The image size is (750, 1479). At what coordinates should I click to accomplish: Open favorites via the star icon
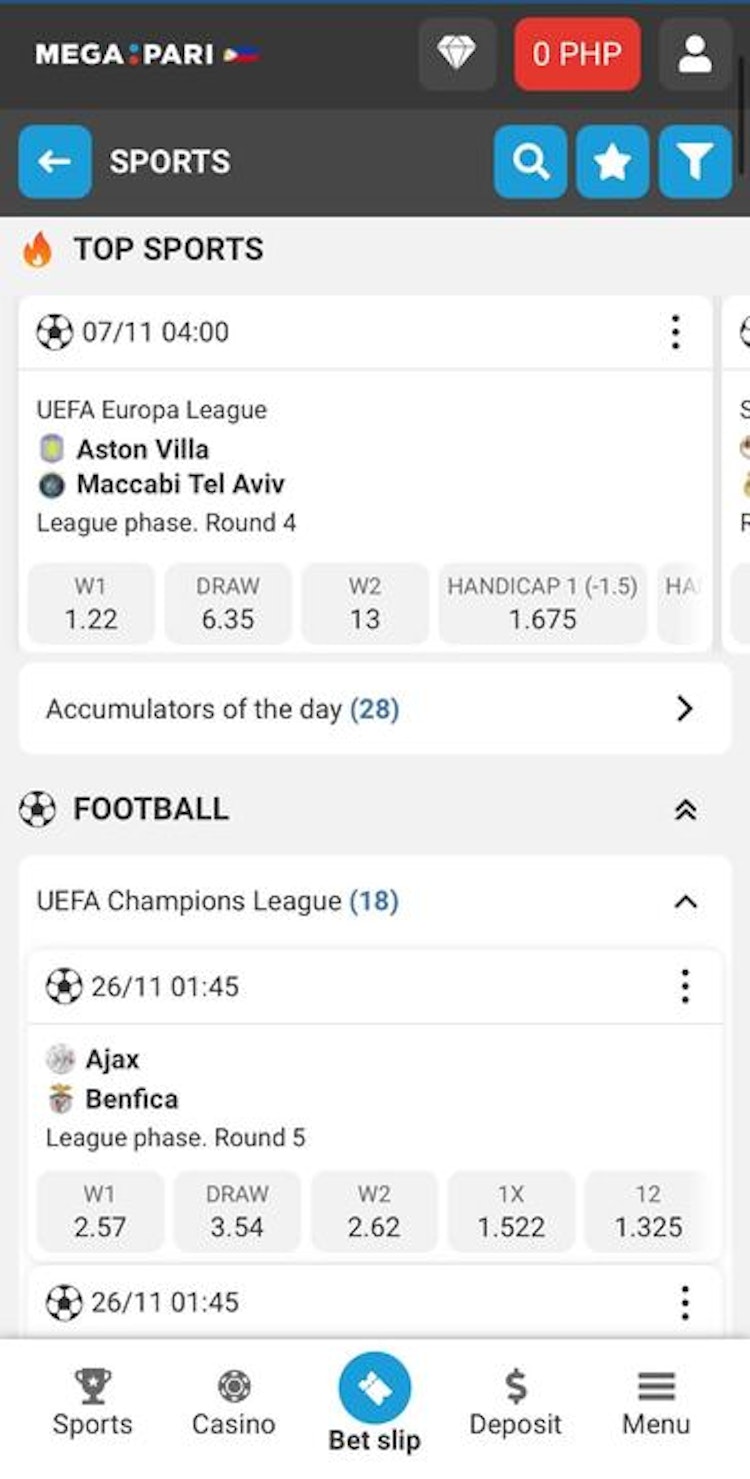tap(612, 162)
